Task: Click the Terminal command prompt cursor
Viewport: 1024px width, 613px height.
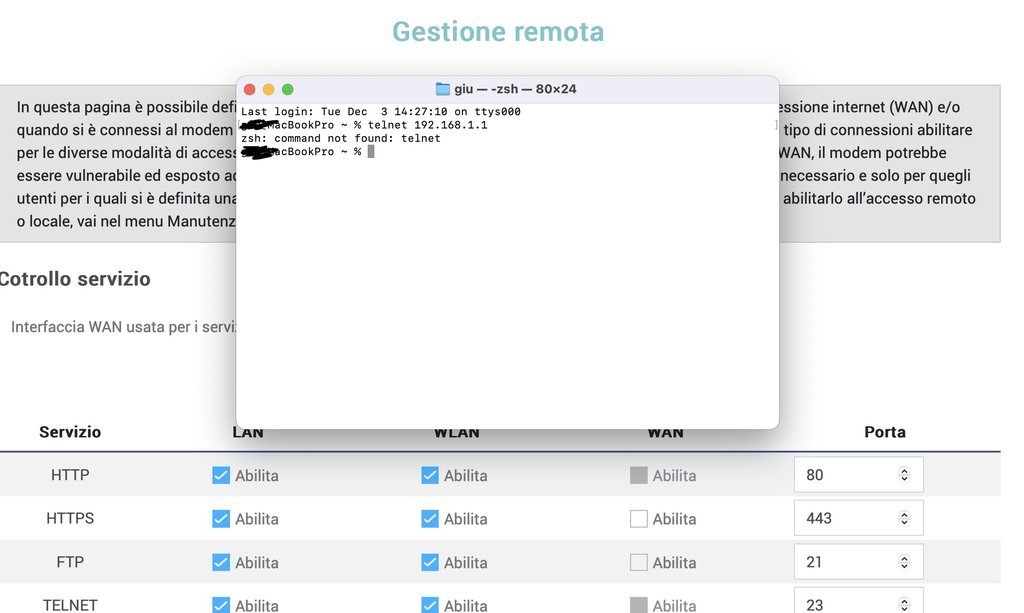Action: [370, 152]
